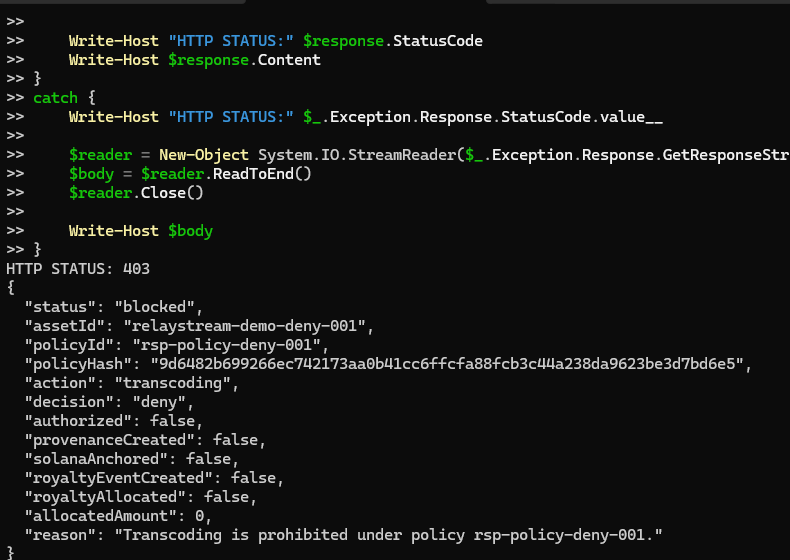Screen dimensions: 790x560
Task: Click the text "$response.StatusCode"
Action: [392, 41]
